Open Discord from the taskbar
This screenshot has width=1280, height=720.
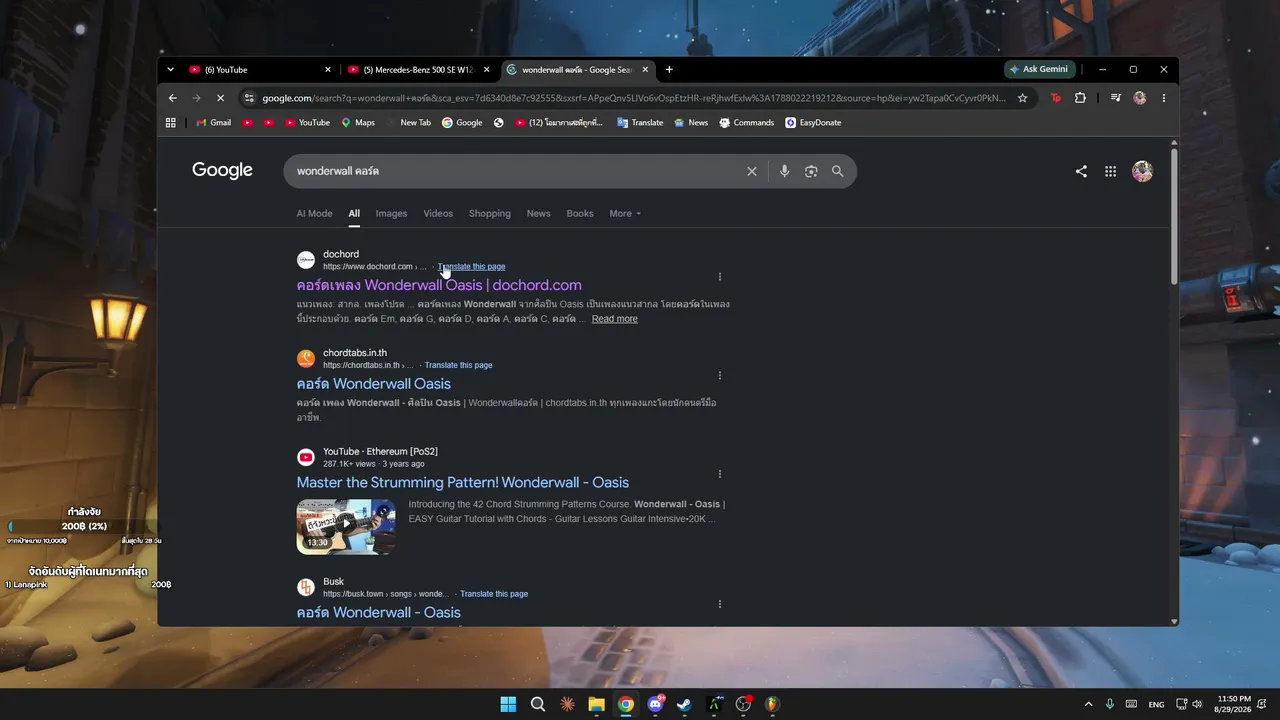coord(655,704)
